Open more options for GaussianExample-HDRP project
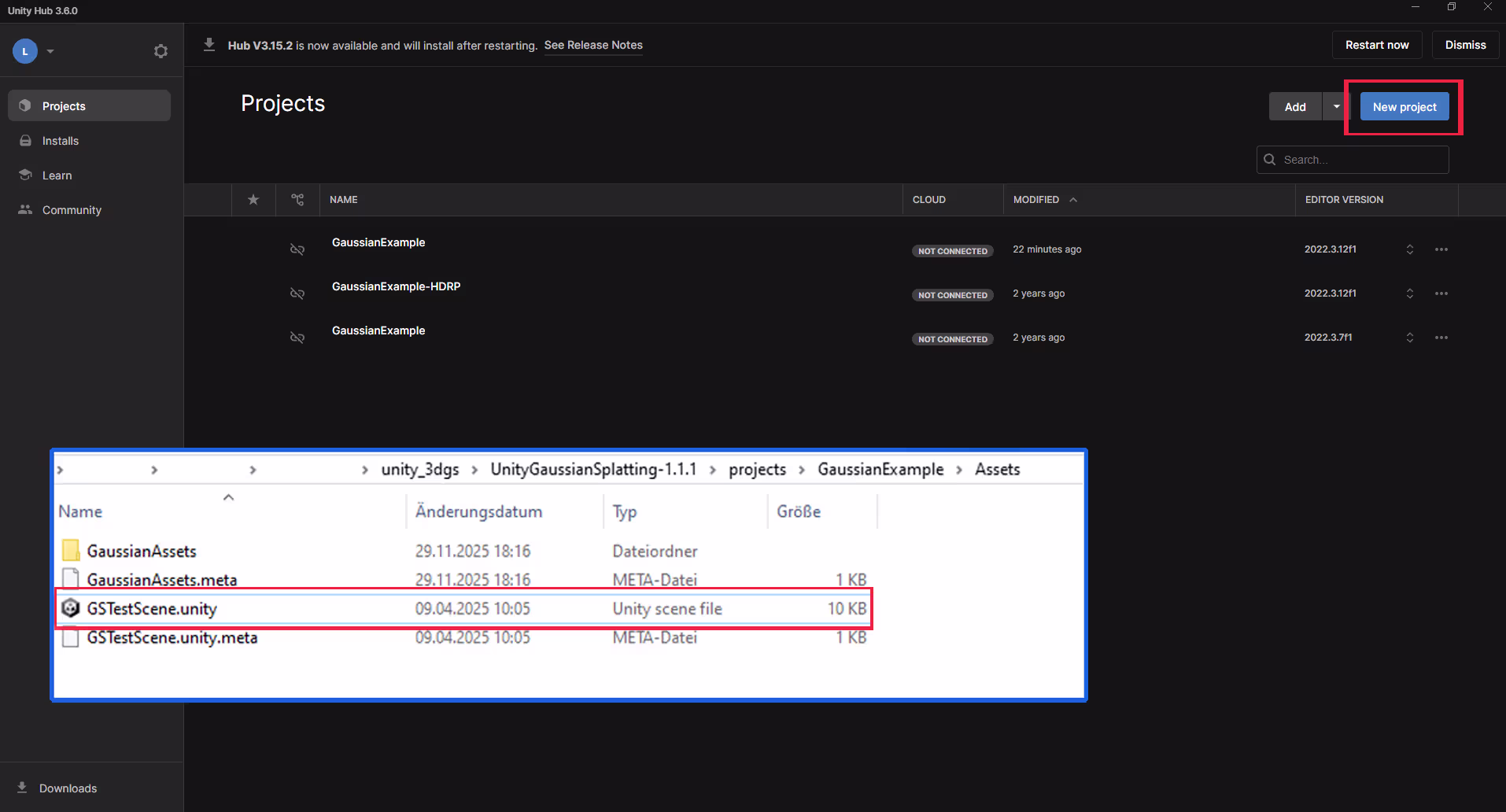This screenshot has height=812, width=1506. coord(1441,293)
